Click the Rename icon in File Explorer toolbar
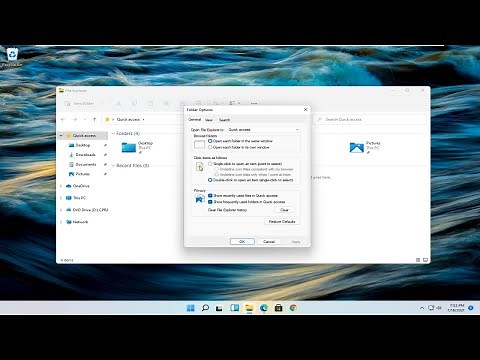This screenshot has width=480, height=360. tap(166, 104)
